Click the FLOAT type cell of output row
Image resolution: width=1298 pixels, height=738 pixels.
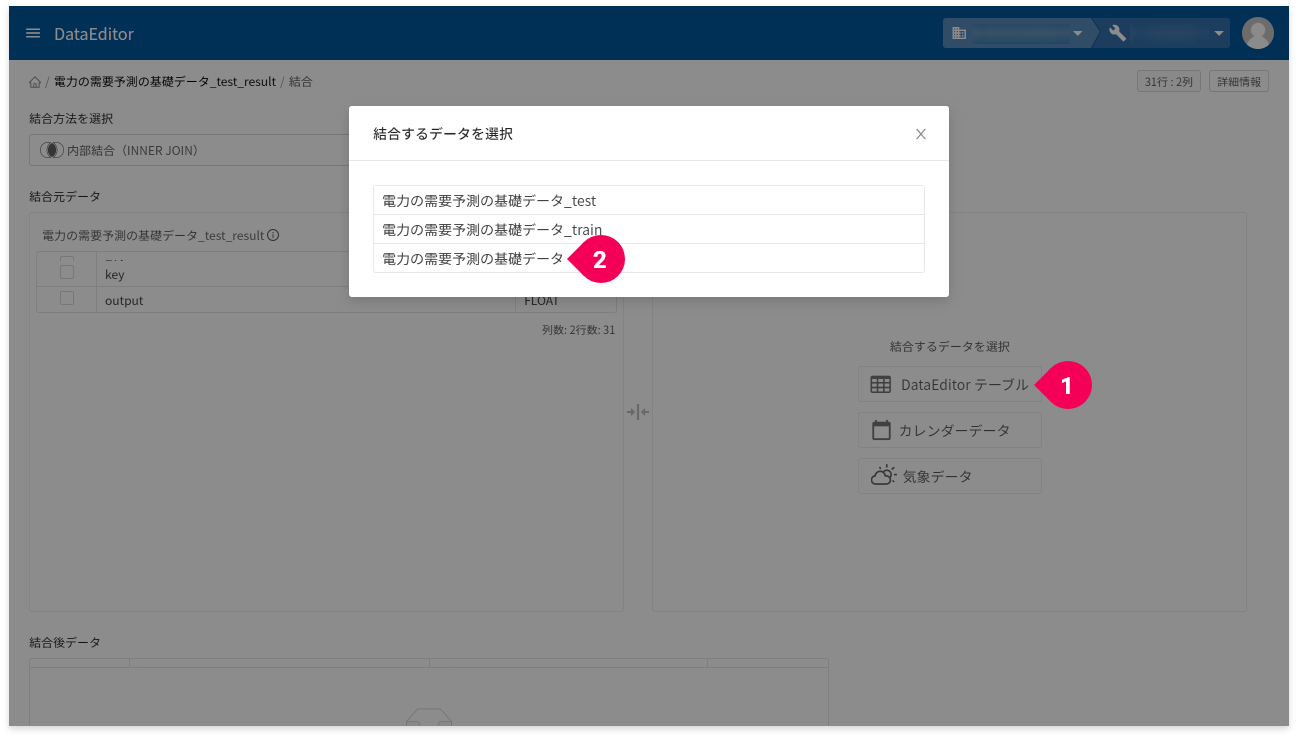pos(566,300)
